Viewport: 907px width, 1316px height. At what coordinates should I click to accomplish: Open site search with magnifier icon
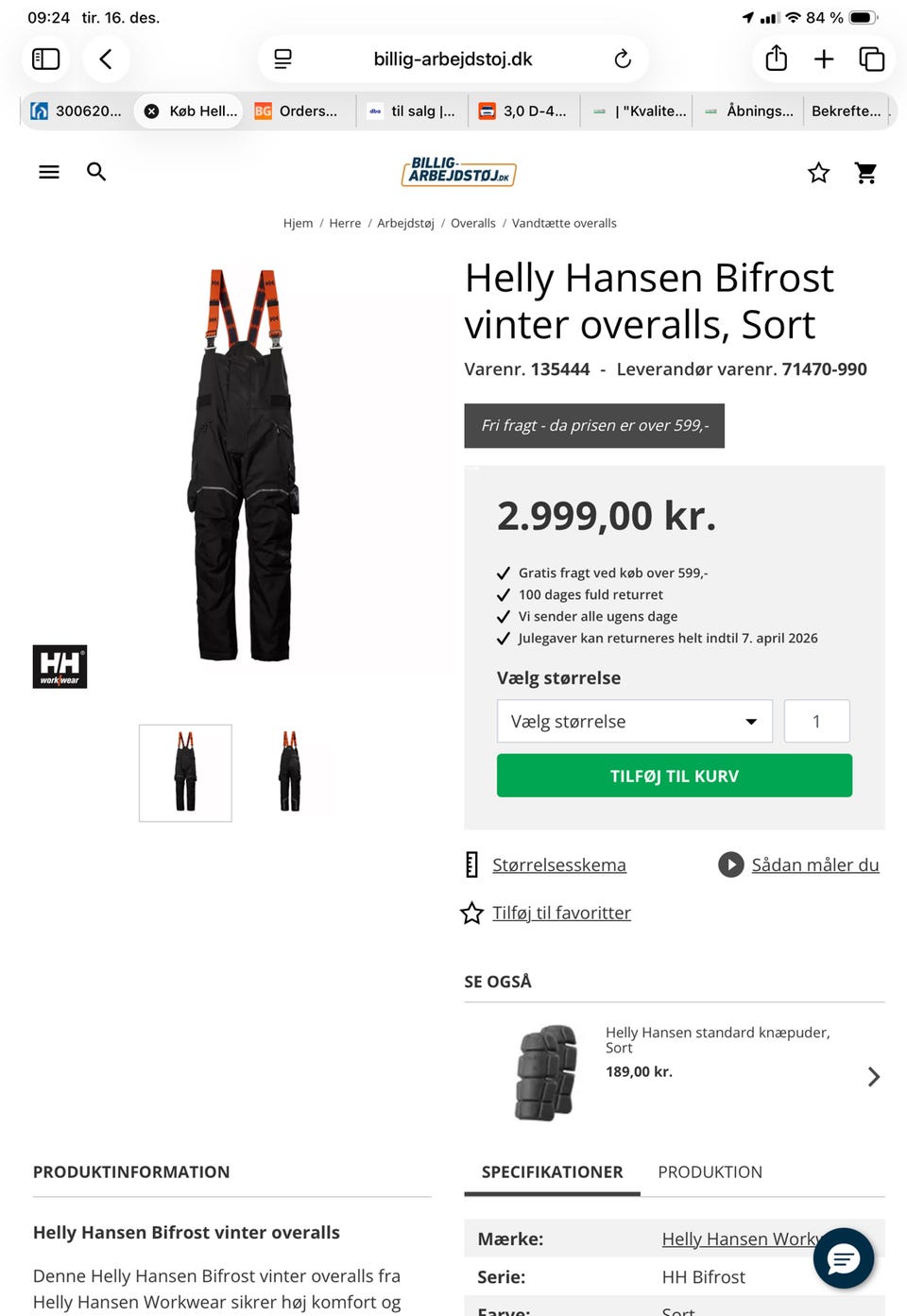click(x=96, y=172)
